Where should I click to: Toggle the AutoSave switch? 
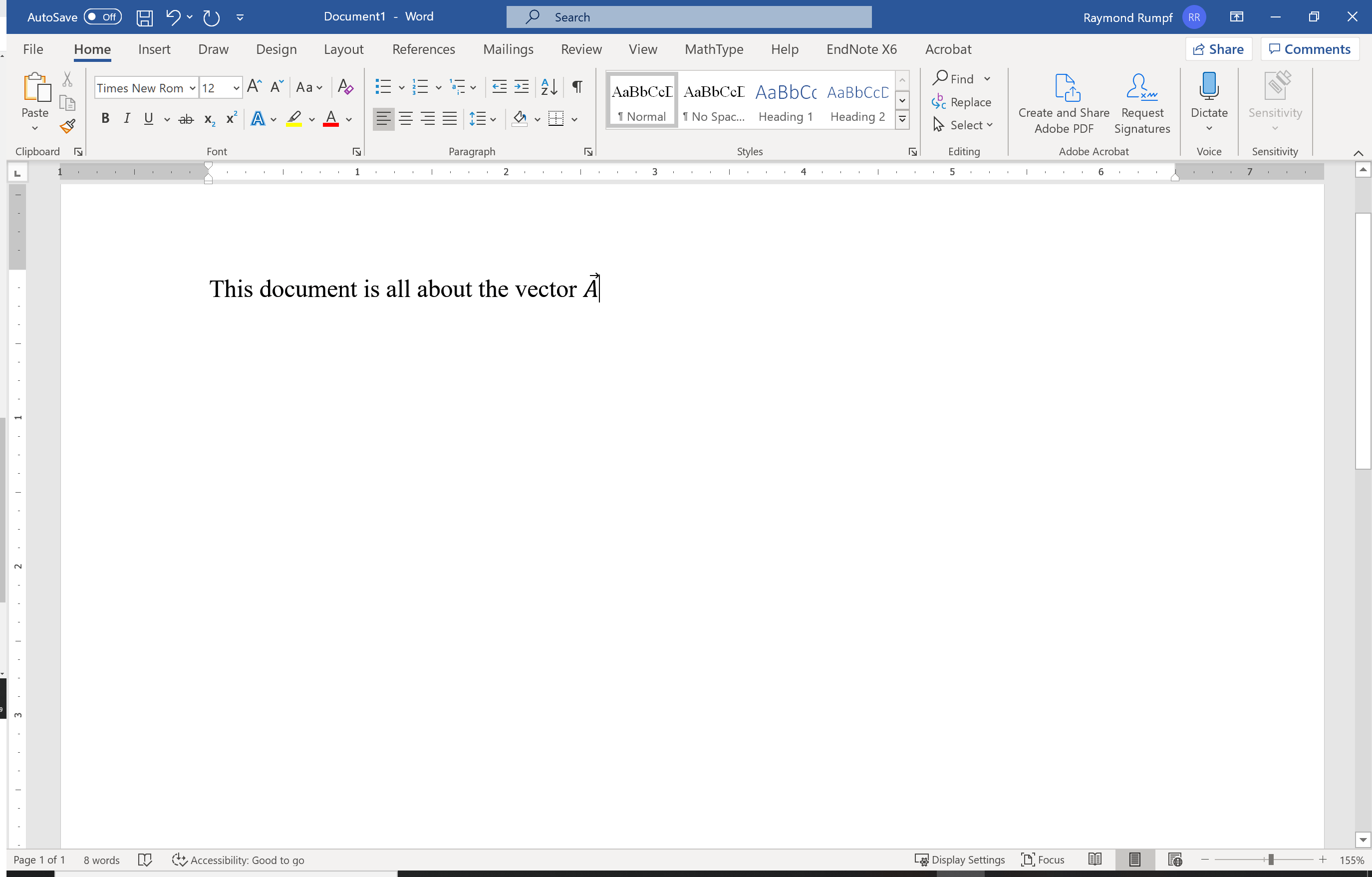click(x=102, y=17)
